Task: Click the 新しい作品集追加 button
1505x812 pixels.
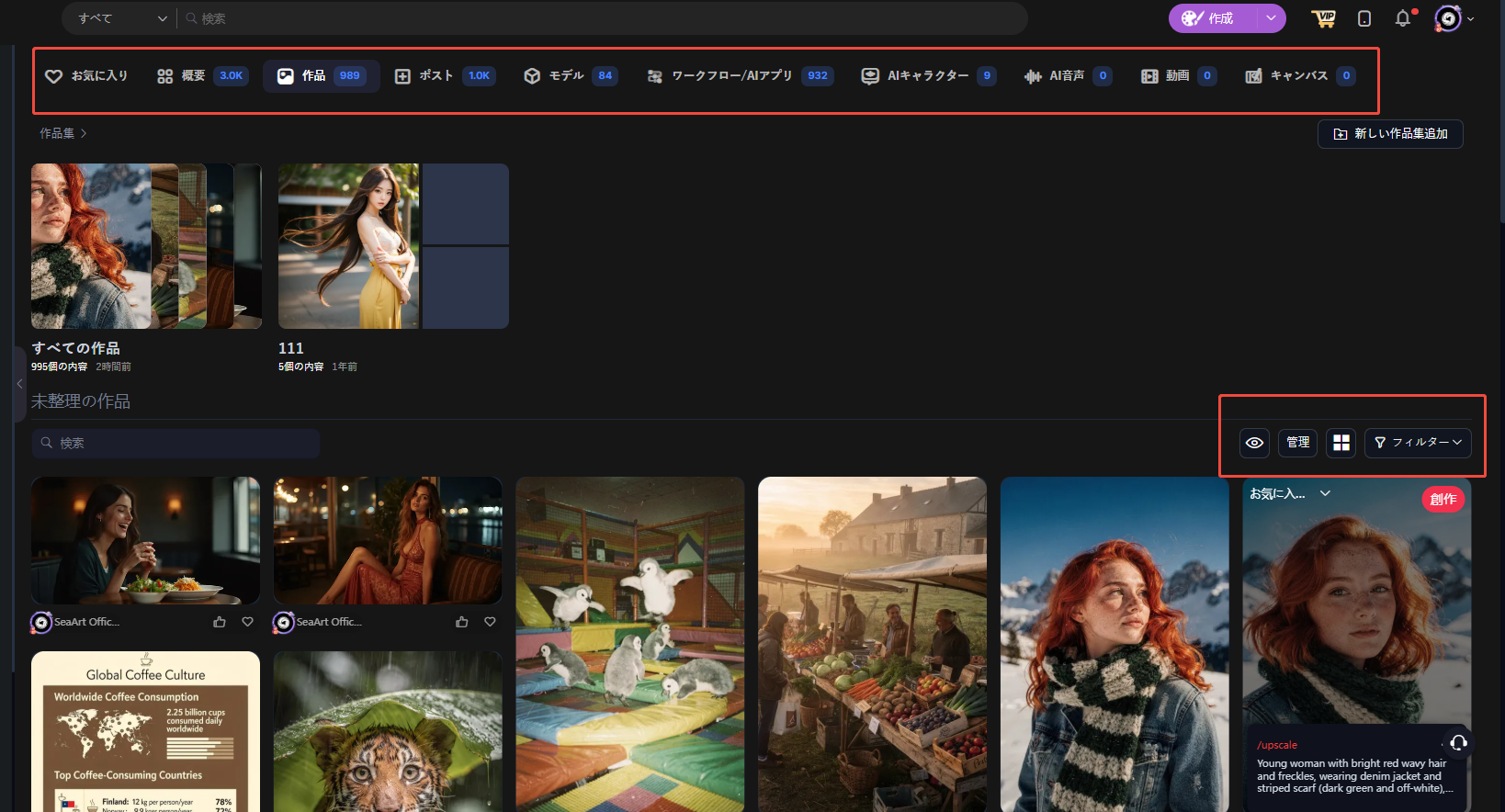Action: [1390, 134]
